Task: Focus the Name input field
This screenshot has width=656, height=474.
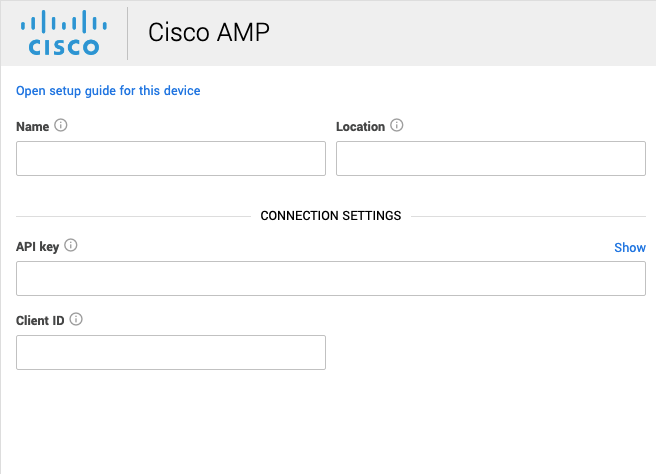Action: click(171, 159)
